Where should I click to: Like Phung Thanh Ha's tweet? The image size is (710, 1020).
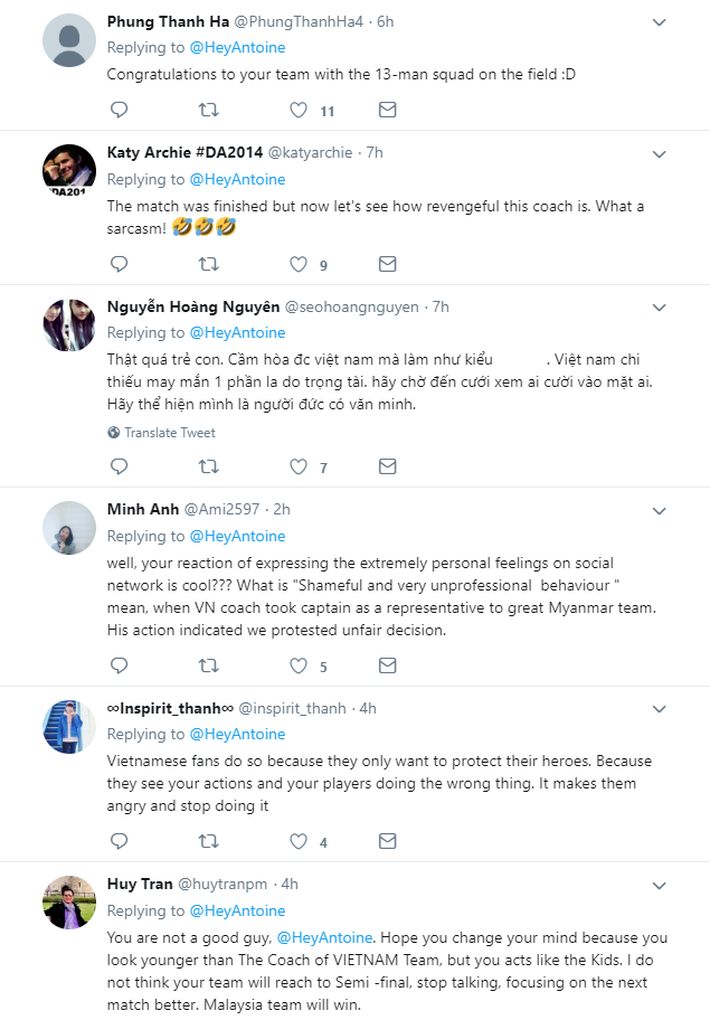tap(298, 110)
